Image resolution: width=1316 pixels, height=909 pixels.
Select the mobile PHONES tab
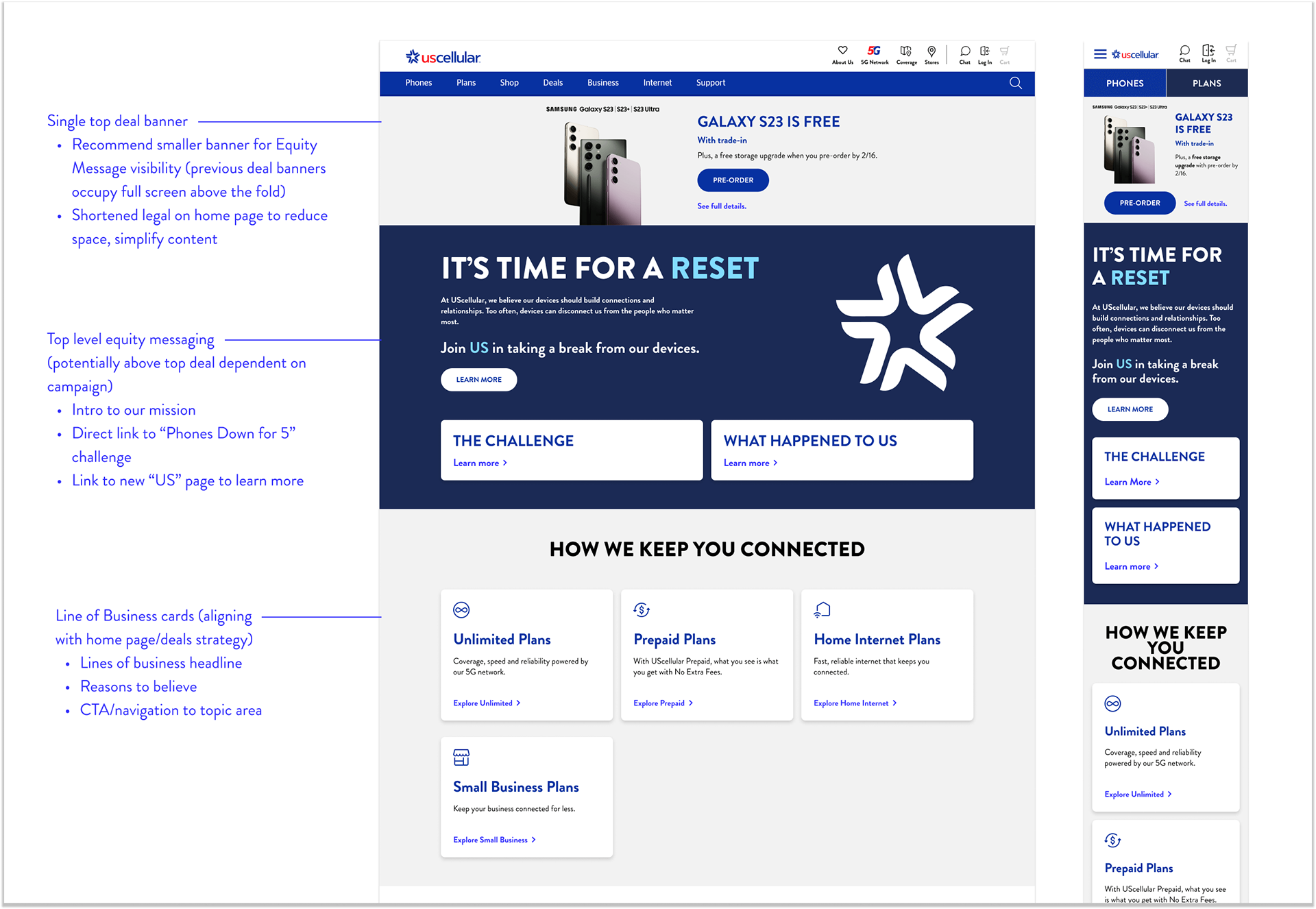click(x=1125, y=83)
